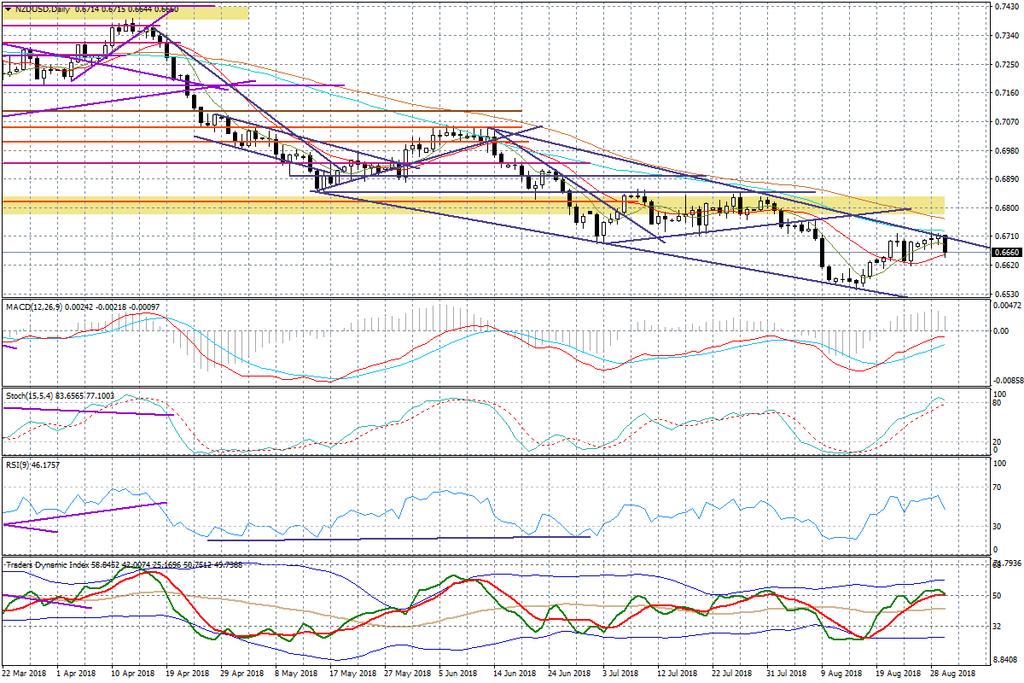Click the 29 Apr 2018 date label
This screenshot has height=683, width=1024.
[x=243, y=673]
